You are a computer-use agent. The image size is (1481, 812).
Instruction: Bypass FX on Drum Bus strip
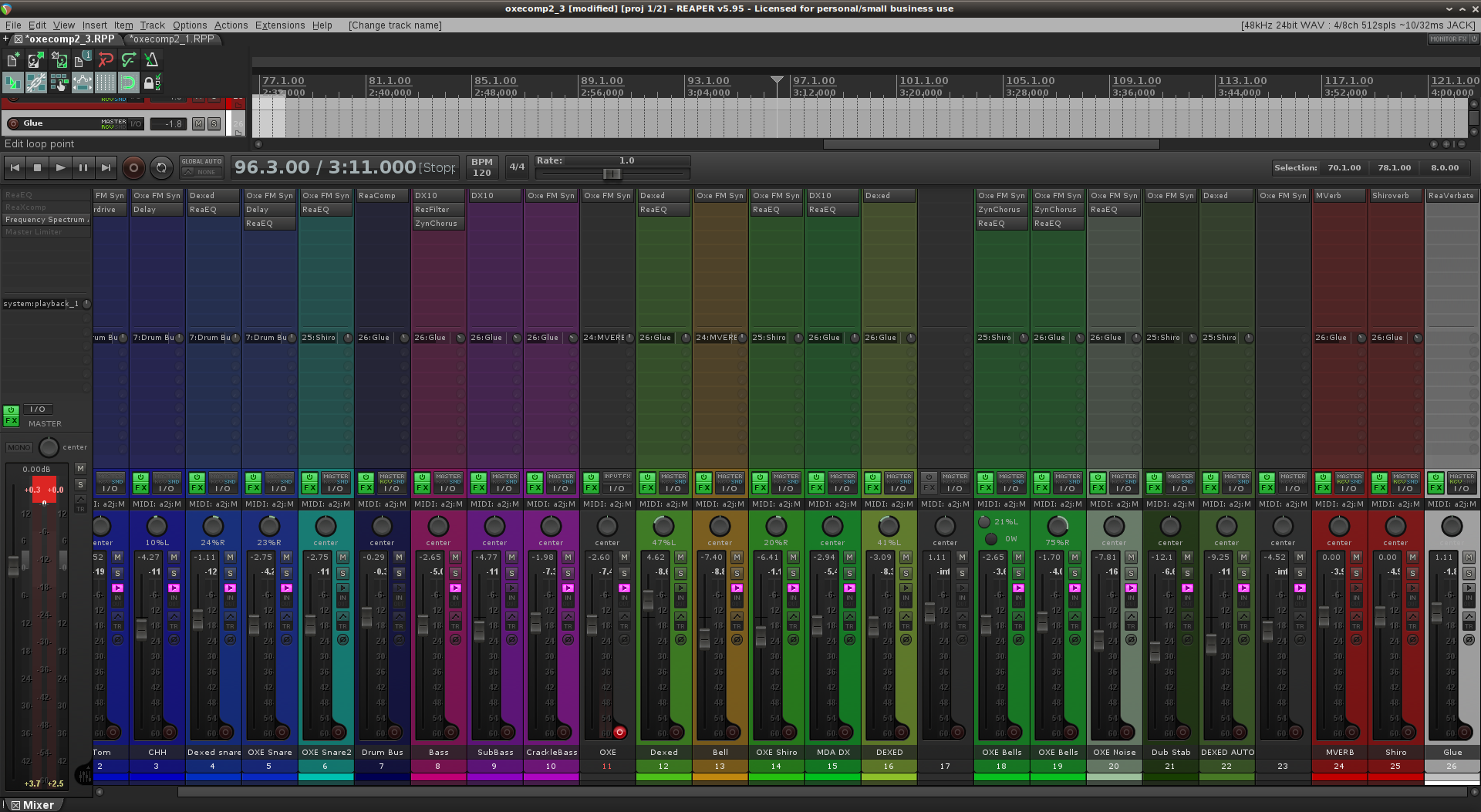tap(366, 478)
